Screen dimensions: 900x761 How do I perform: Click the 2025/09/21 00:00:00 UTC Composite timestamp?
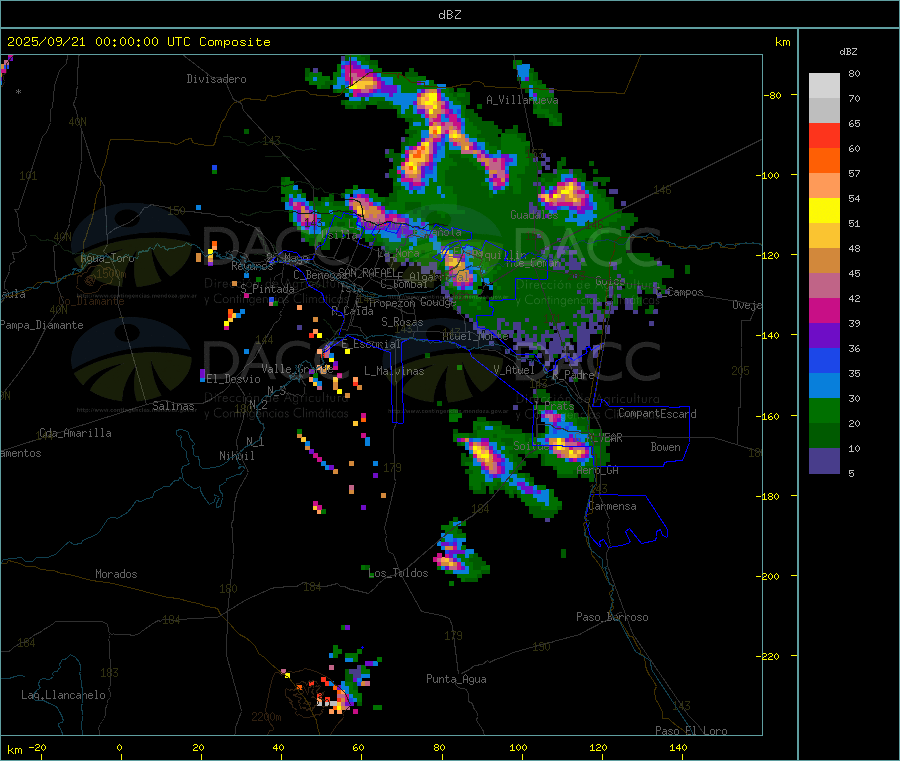coord(138,42)
